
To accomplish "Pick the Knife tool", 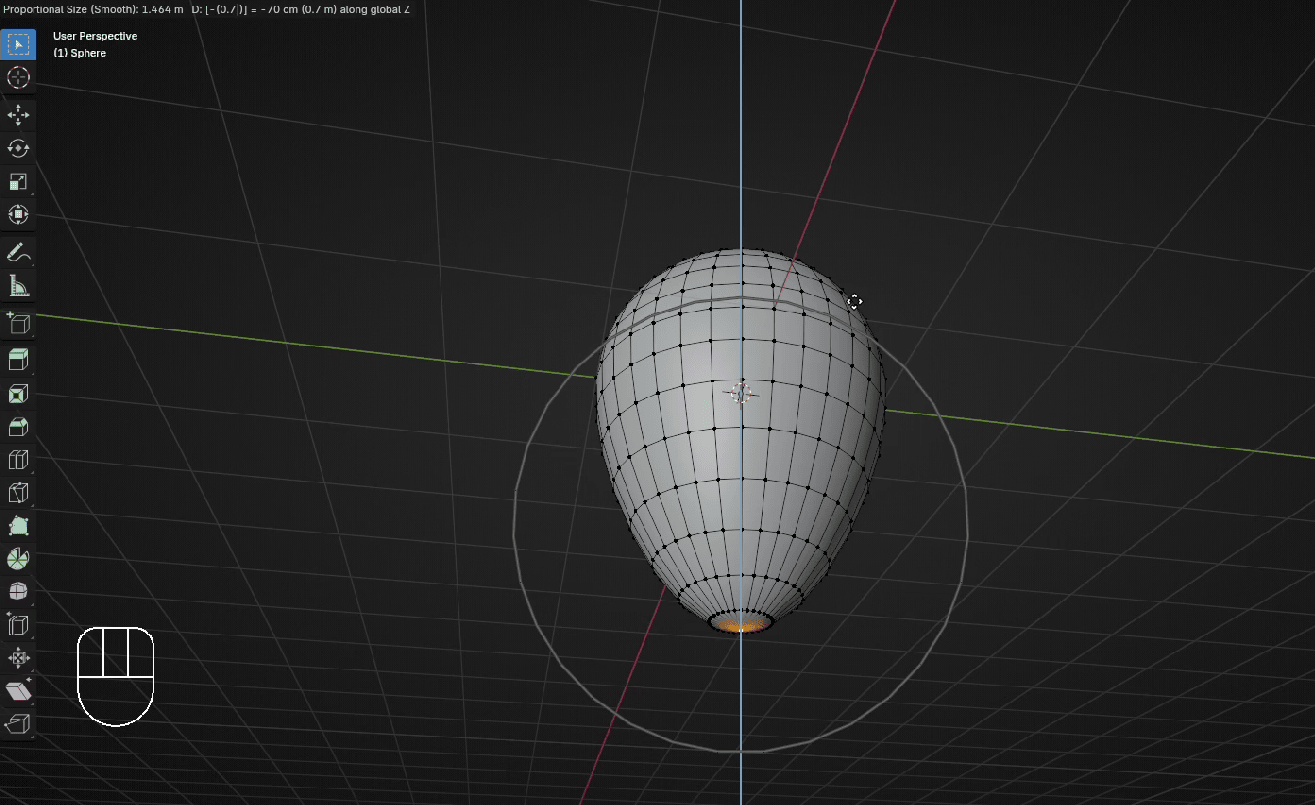I will click(x=18, y=493).
